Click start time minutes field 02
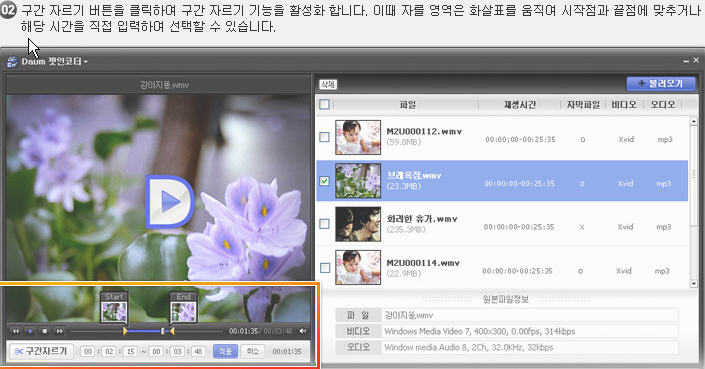This screenshot has height=369, width=705. pos(109,351)
